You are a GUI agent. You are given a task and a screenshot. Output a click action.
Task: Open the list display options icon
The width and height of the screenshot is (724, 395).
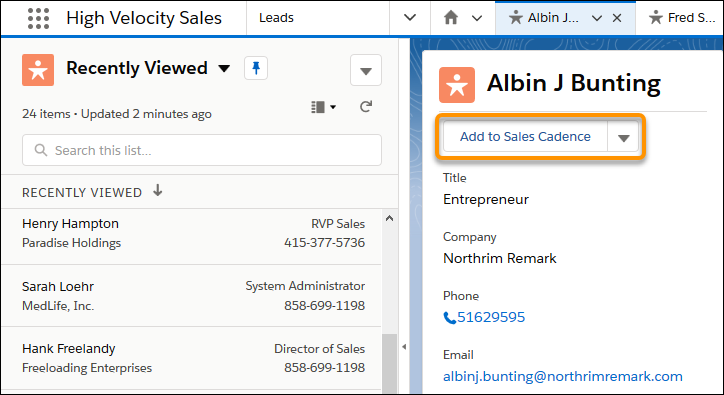pos(323,107)
